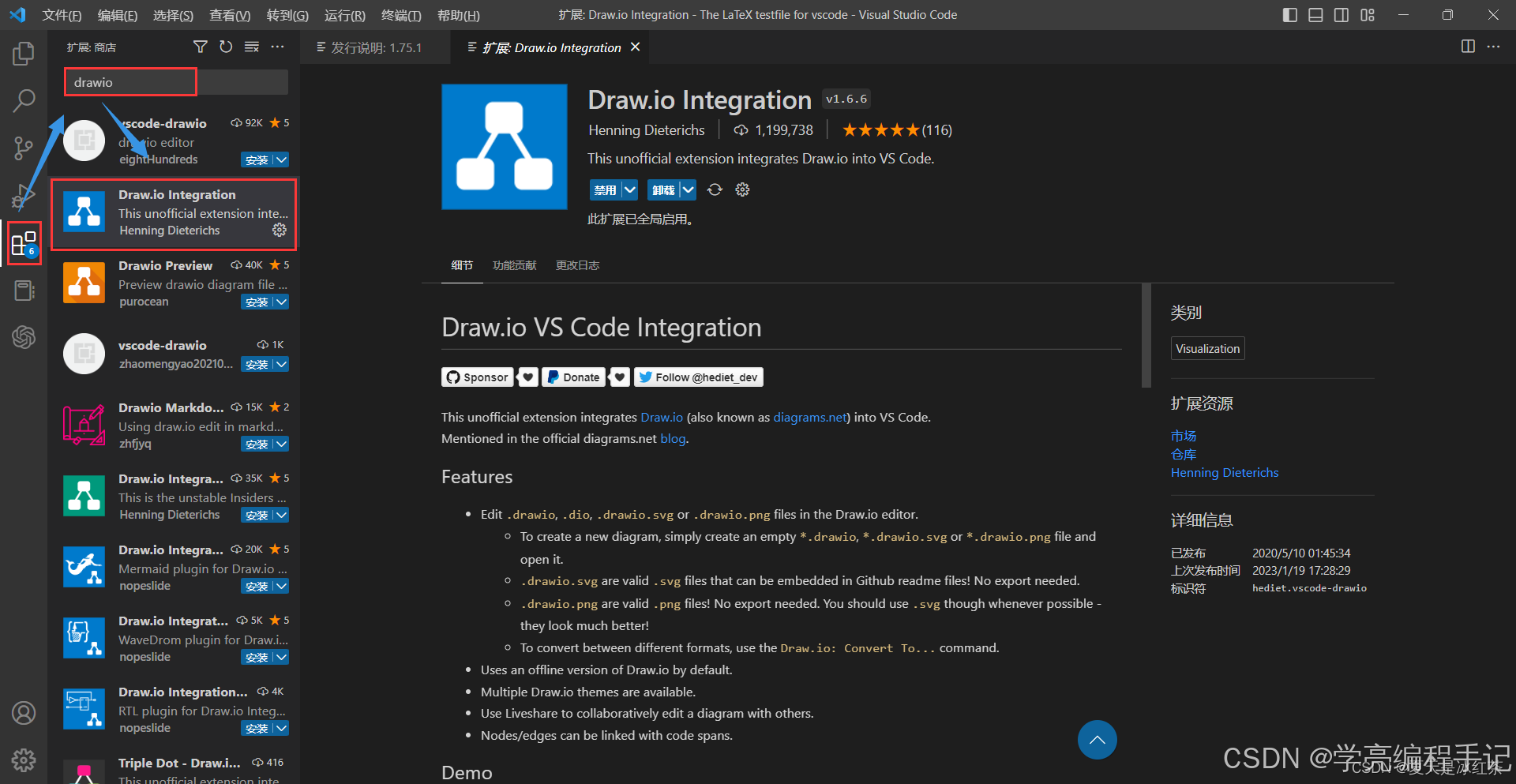Close the Draw.io Integration tab
Viewport: 1516px width, 784px height.
635,47
